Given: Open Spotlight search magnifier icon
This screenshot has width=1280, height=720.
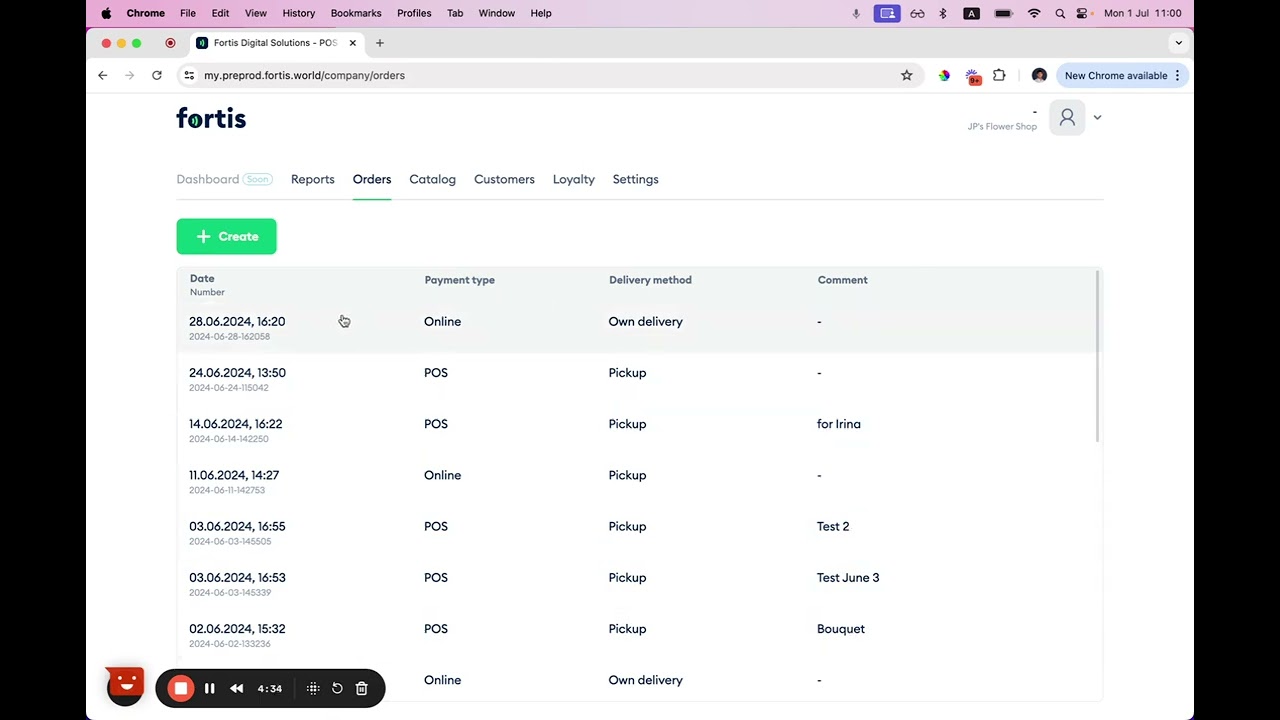Looking at the screenshot, I should [x=1060, y=13].
